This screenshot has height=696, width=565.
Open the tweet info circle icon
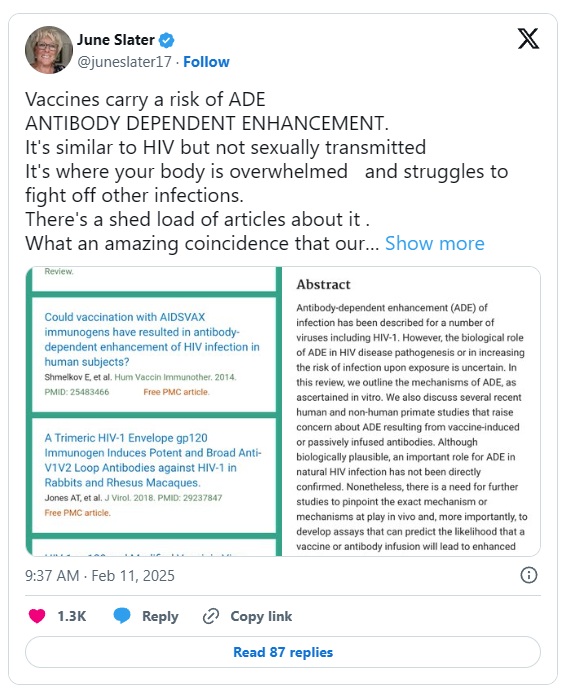pos(528,575)
